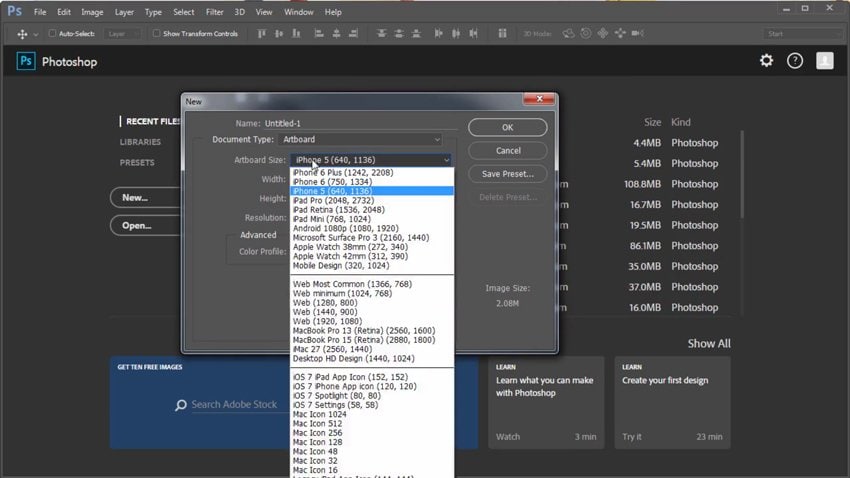Click Distribute bottom edges icon

tap(416, 34)
